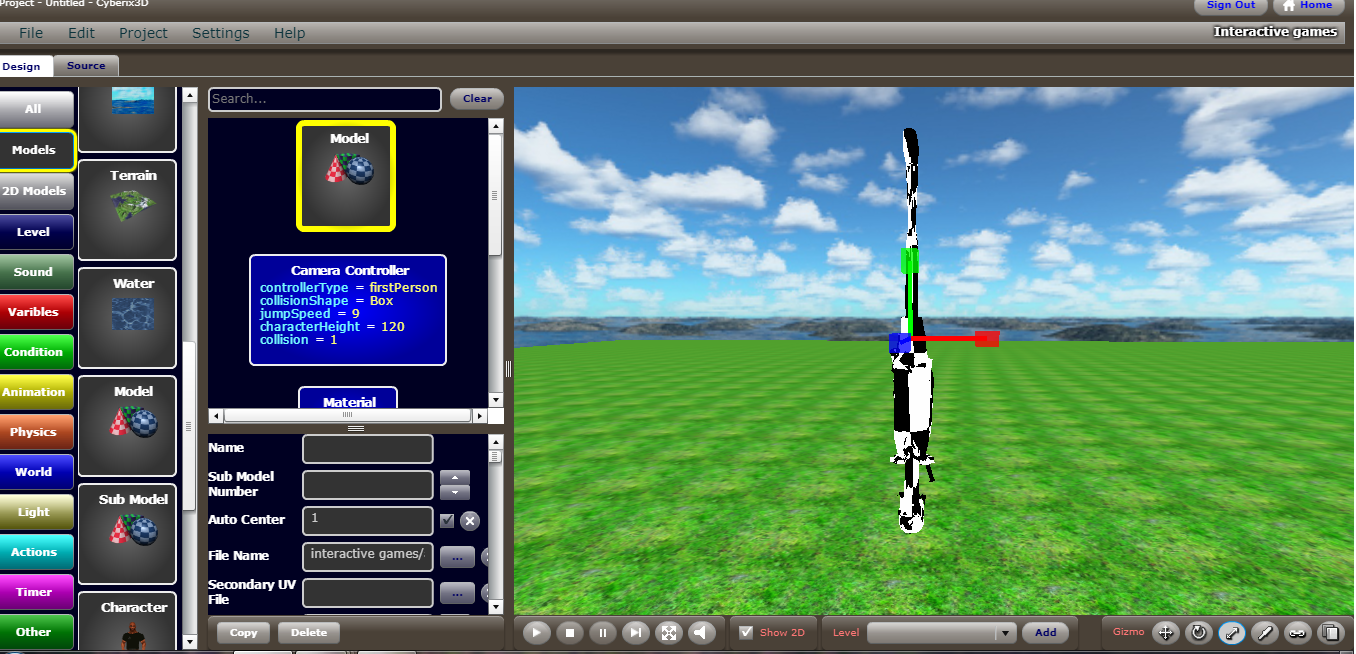Activate the Scale gizmo tool
This screenshot has width=1356, height=654.
tap(1232, 633)
